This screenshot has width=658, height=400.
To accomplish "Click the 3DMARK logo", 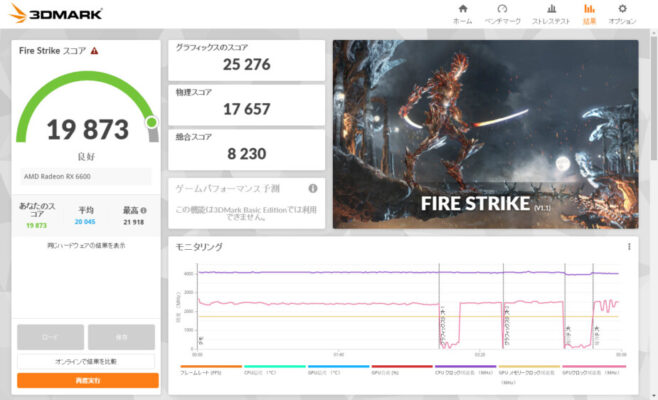I will pos(56,14).
